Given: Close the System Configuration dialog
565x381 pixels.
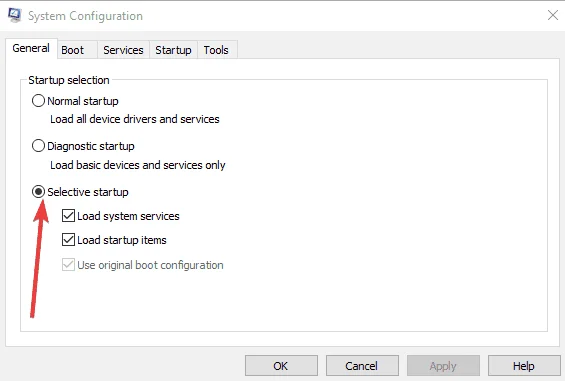Looking at the screenshot, I should [x=553, y=15].
